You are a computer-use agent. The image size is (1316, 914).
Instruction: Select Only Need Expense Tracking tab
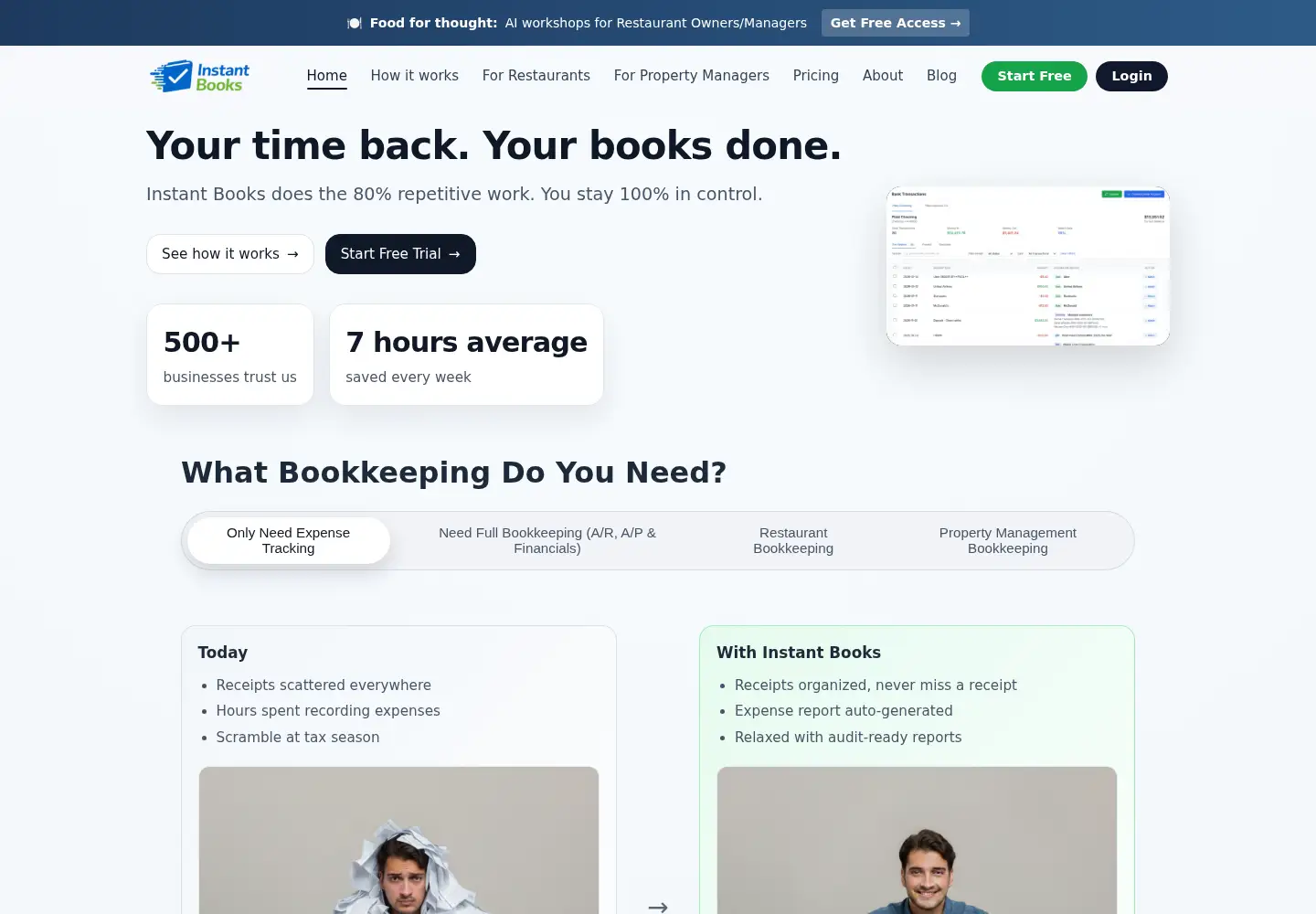click(x=288, y=540)
